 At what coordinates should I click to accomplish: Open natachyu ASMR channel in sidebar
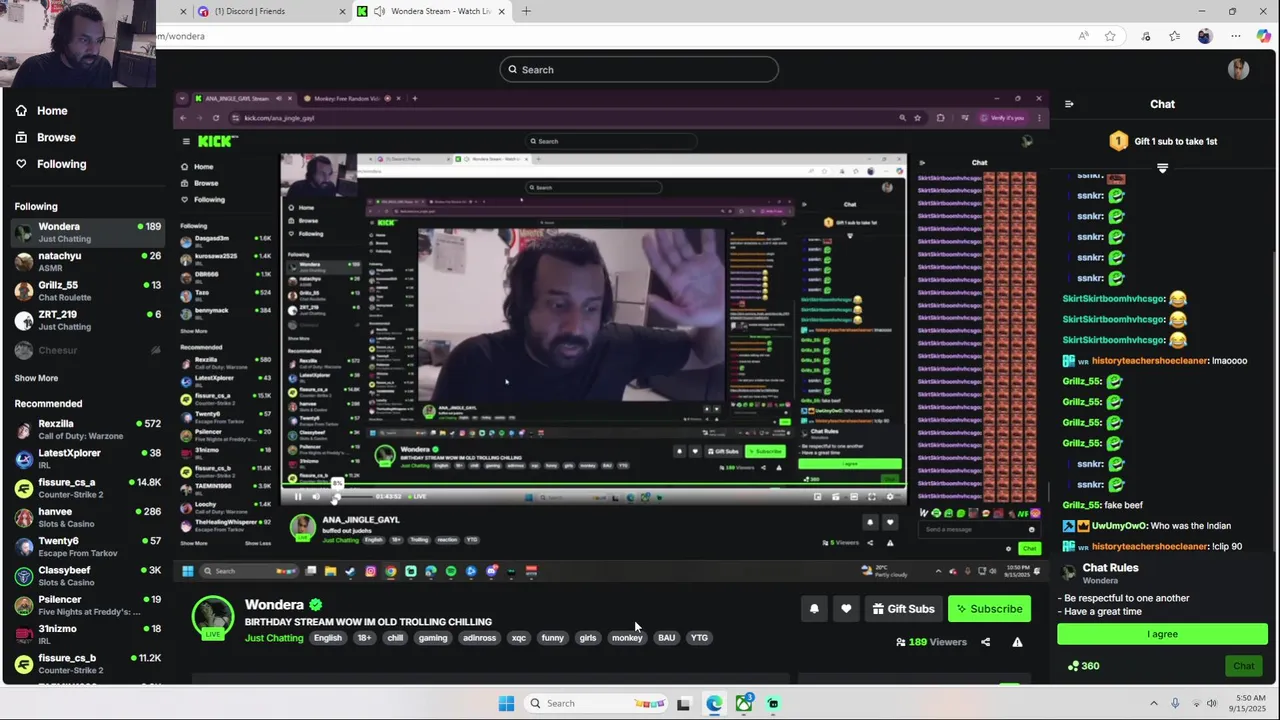88,262
